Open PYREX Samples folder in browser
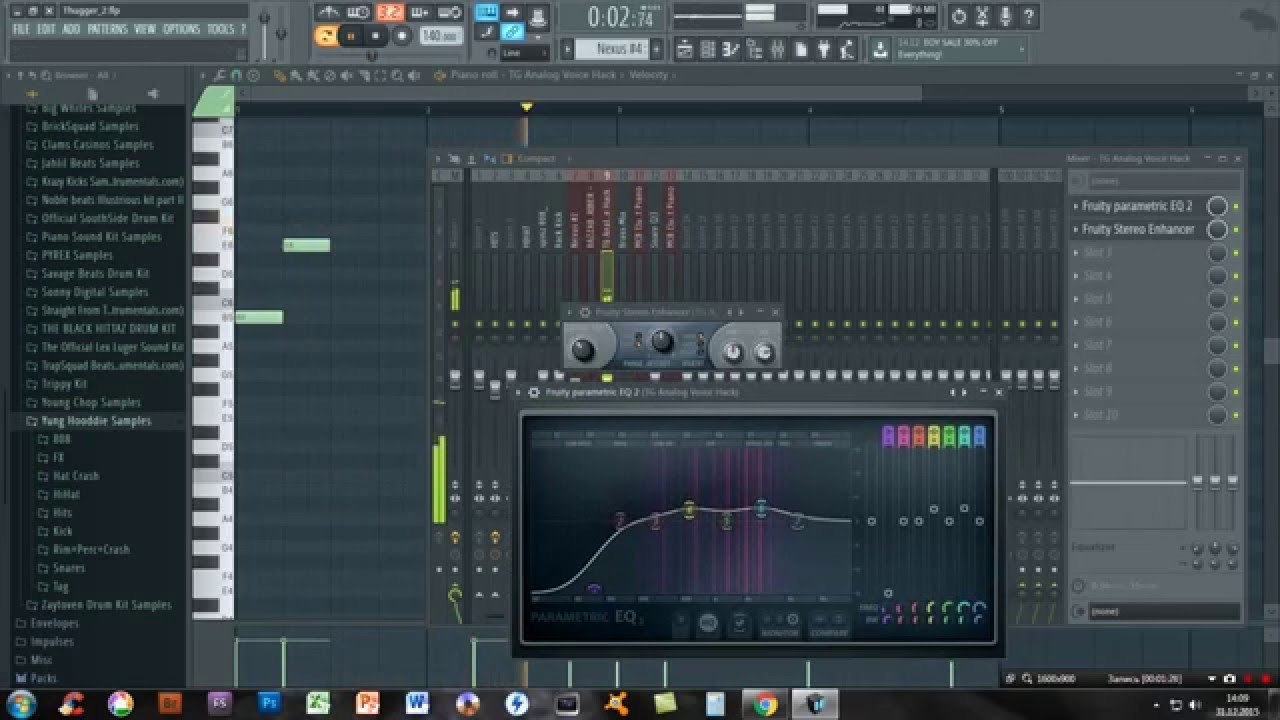Viewport: 1280px width, 720px height. [75, 255]
